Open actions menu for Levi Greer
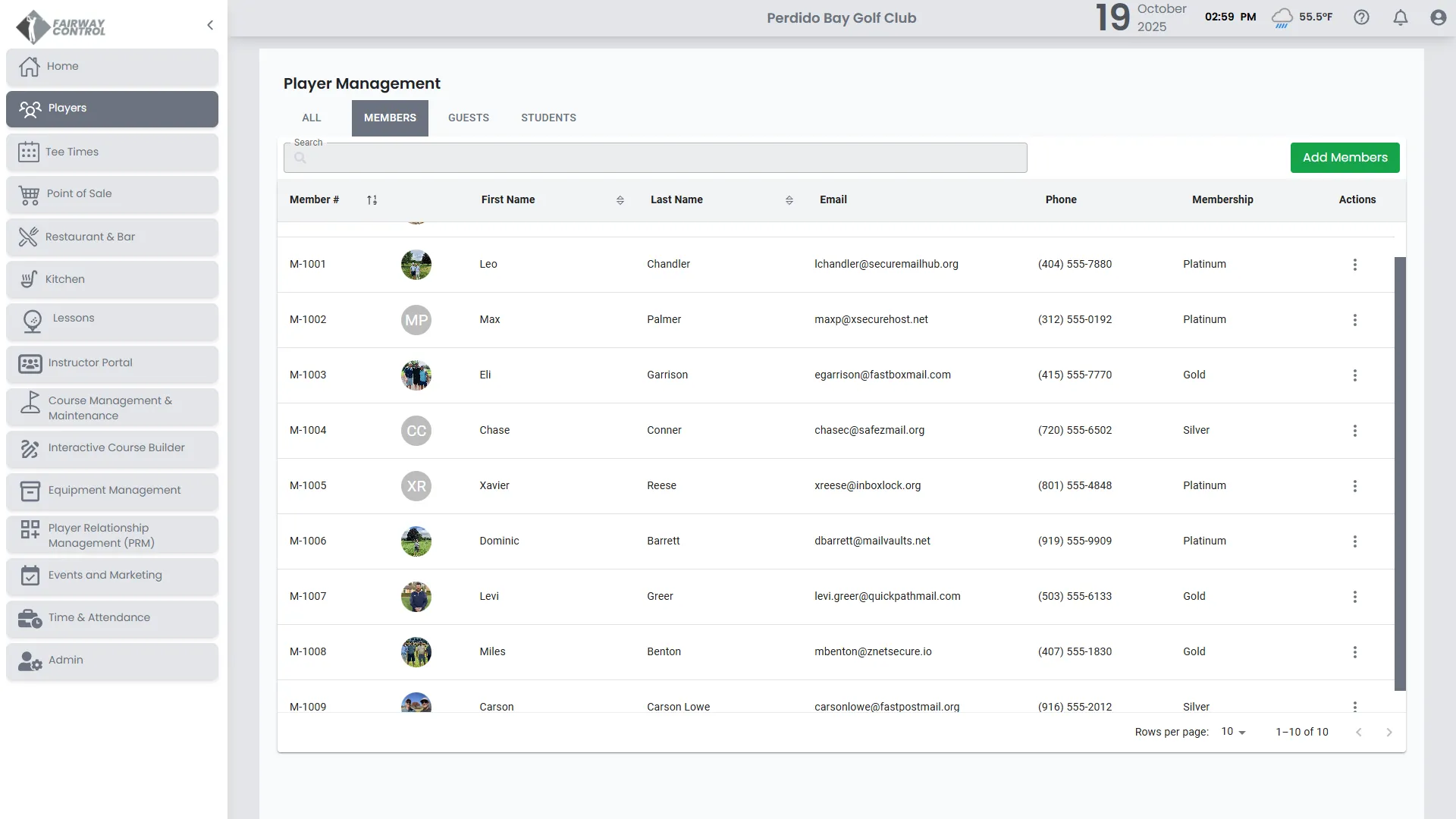 (1354, 597)
